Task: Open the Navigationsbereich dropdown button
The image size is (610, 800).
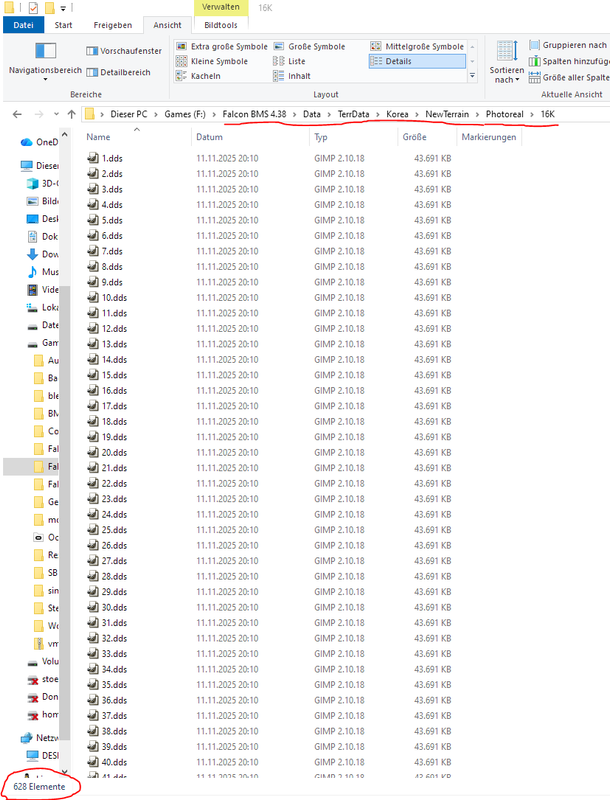Action: point(45,61)
